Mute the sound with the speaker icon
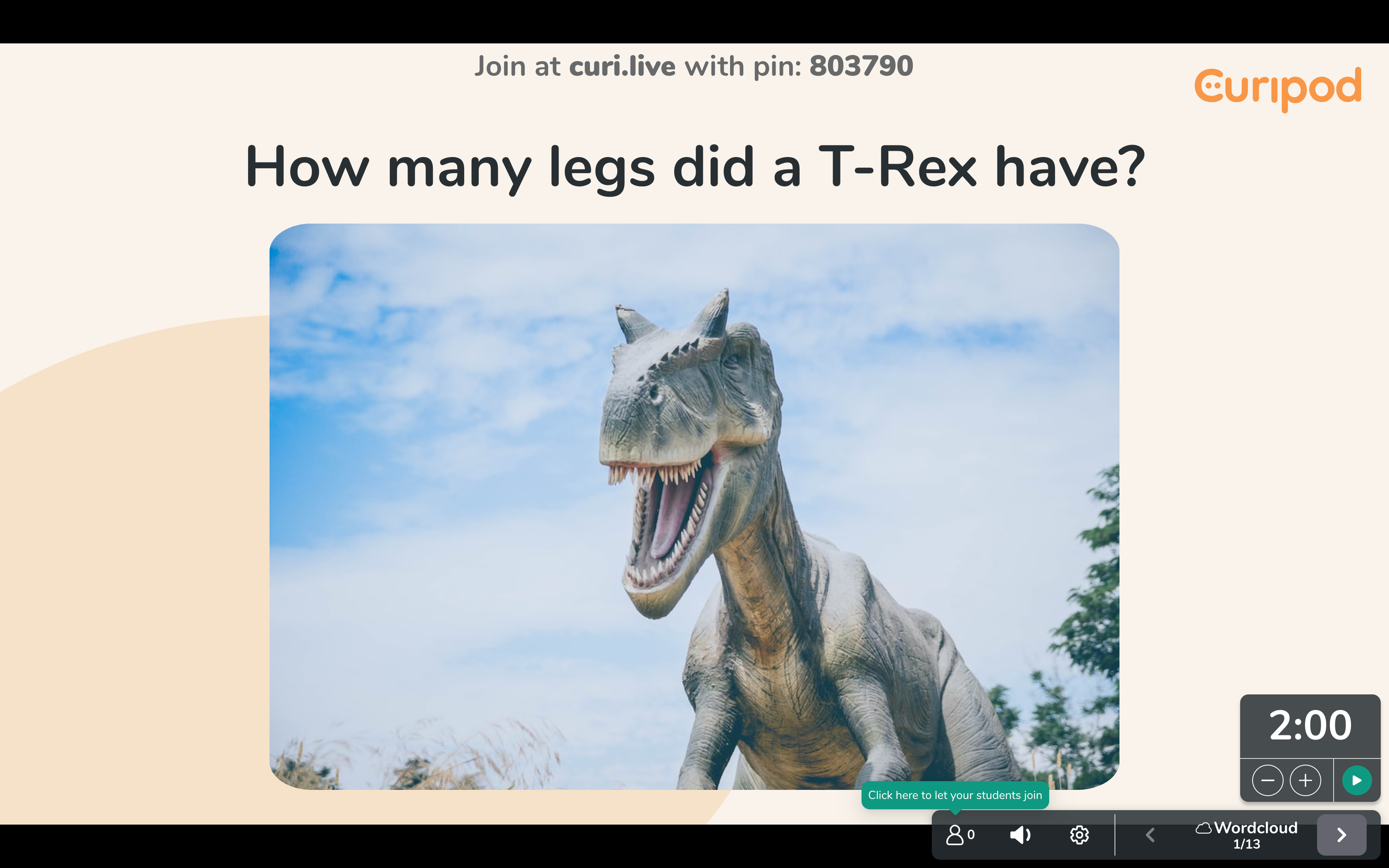Screen dimensions: 1389x868 (x=1020, y=835)
